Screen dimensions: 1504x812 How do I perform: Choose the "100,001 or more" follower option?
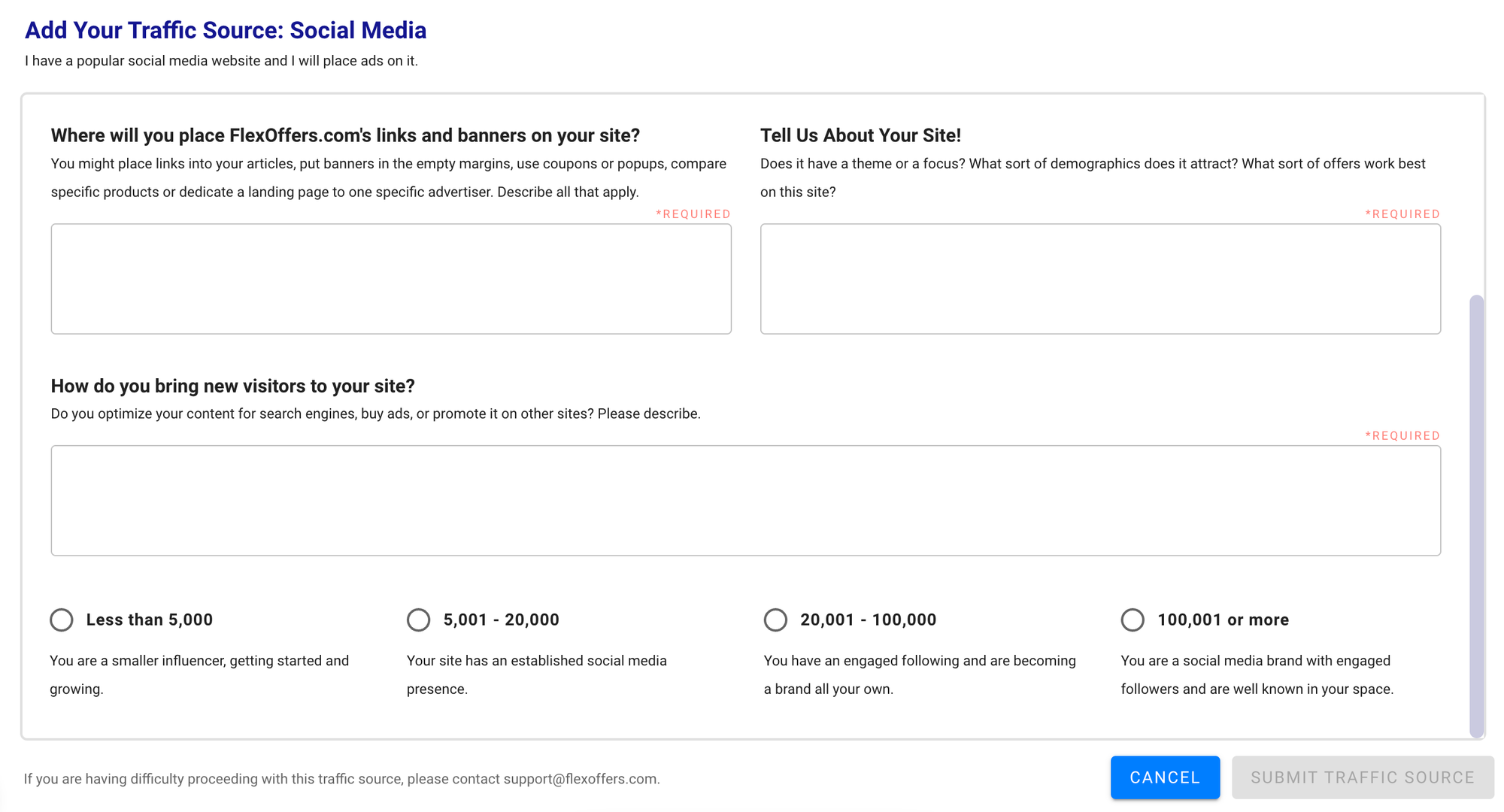click(1133, 620)
